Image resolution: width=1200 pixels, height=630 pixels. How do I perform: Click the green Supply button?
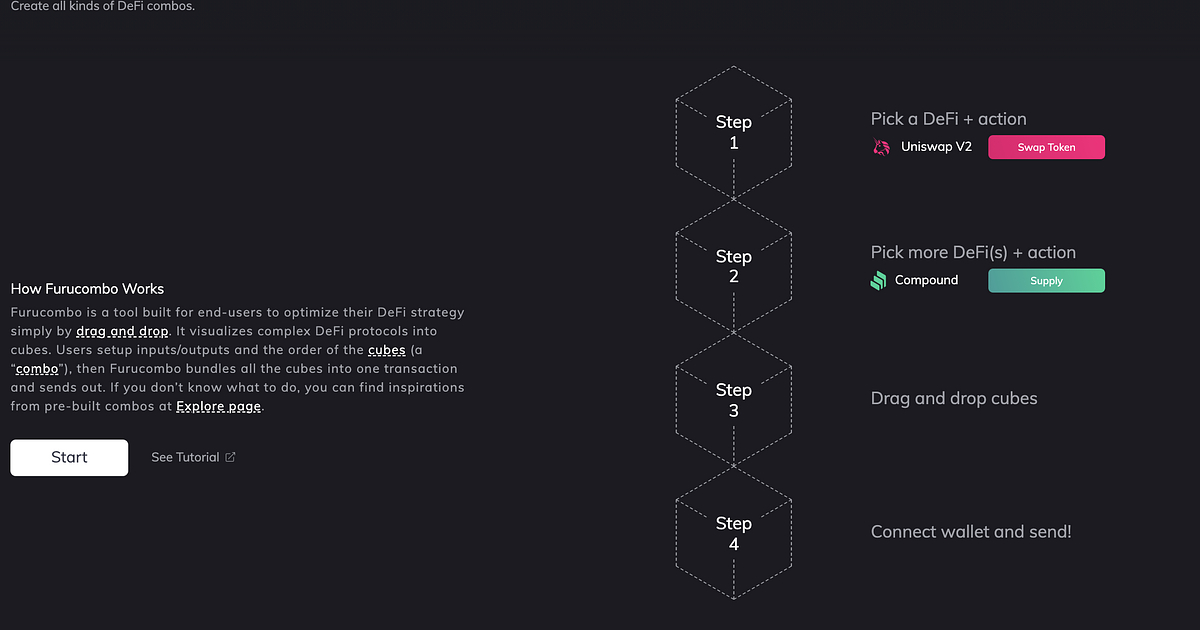(1046, 281)
